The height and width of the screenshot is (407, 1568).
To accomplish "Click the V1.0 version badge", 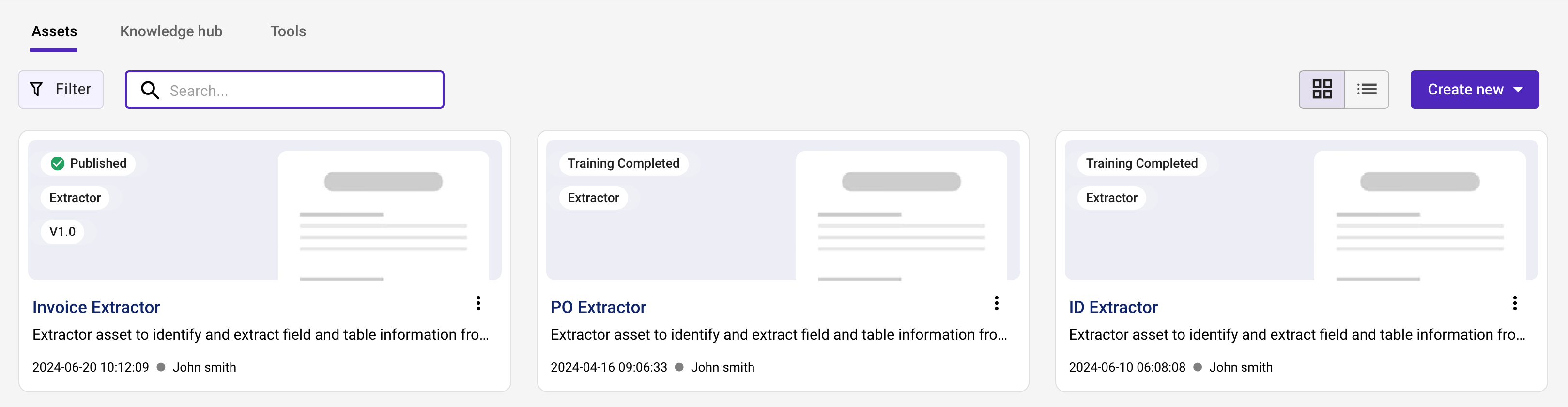I will pyautogui.click(x=62, y=232).
